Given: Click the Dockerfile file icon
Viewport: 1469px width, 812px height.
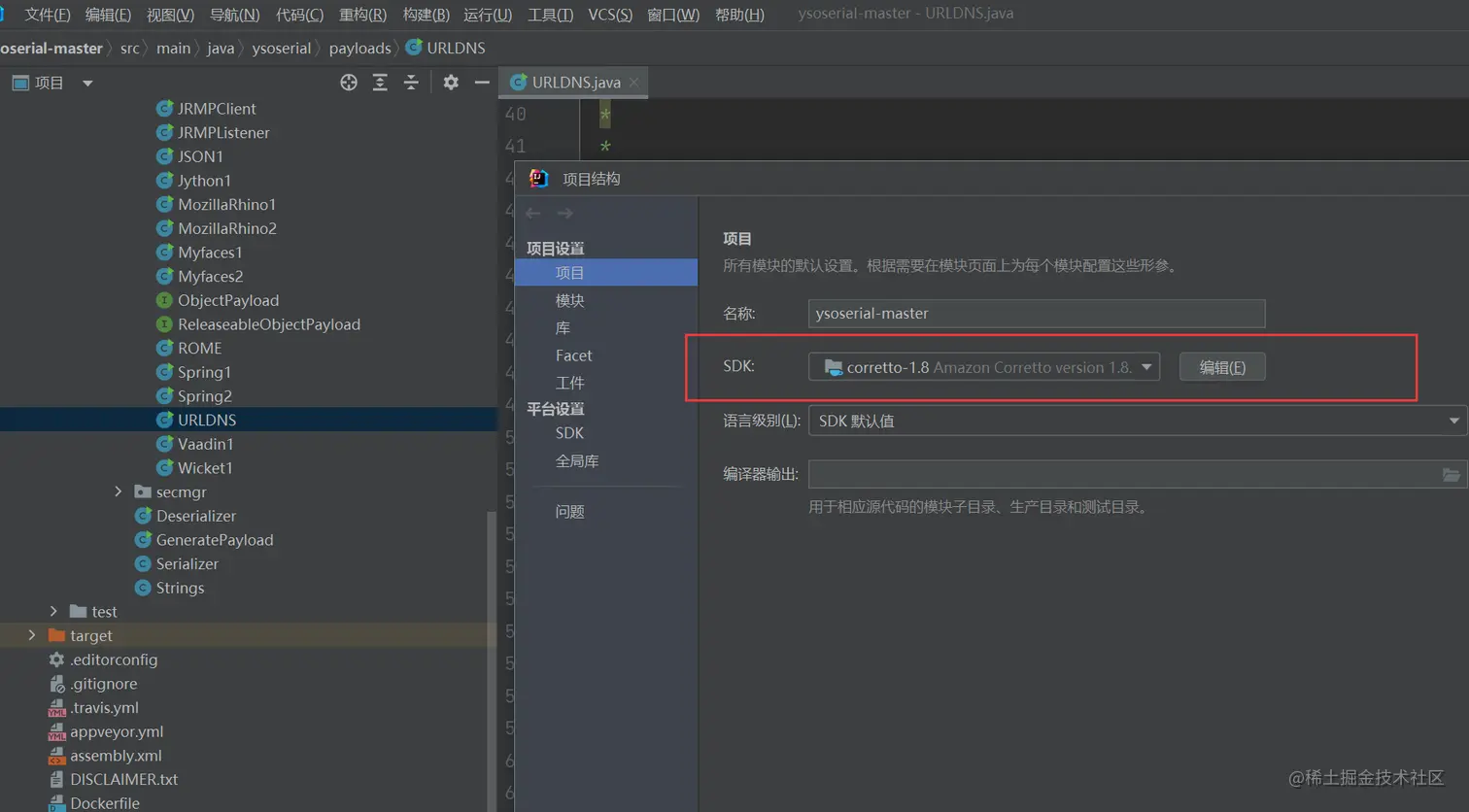Looking at the screenshot, I should [x=56, y=803].
